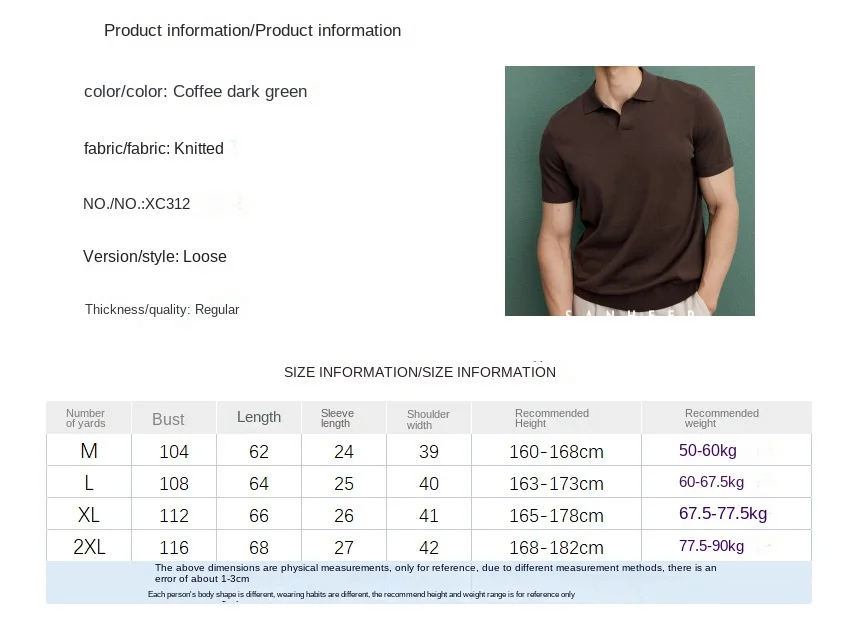Click sleeve length value '27'

(344, 548)
